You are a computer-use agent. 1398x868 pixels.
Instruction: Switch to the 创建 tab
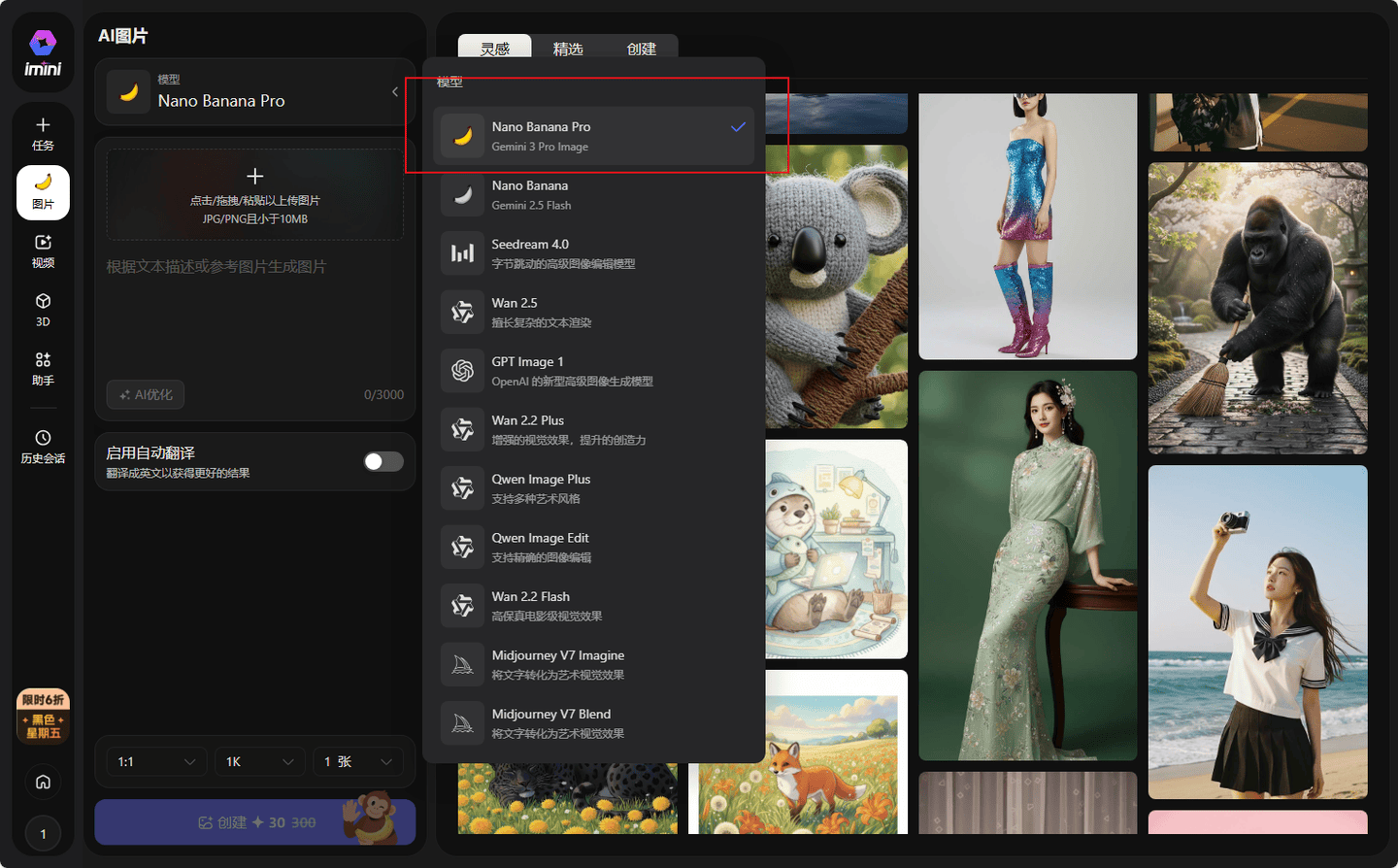[641, 49]
